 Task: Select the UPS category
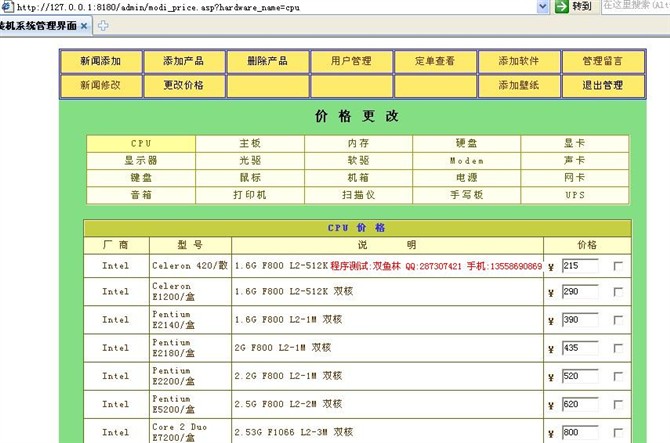575,195
